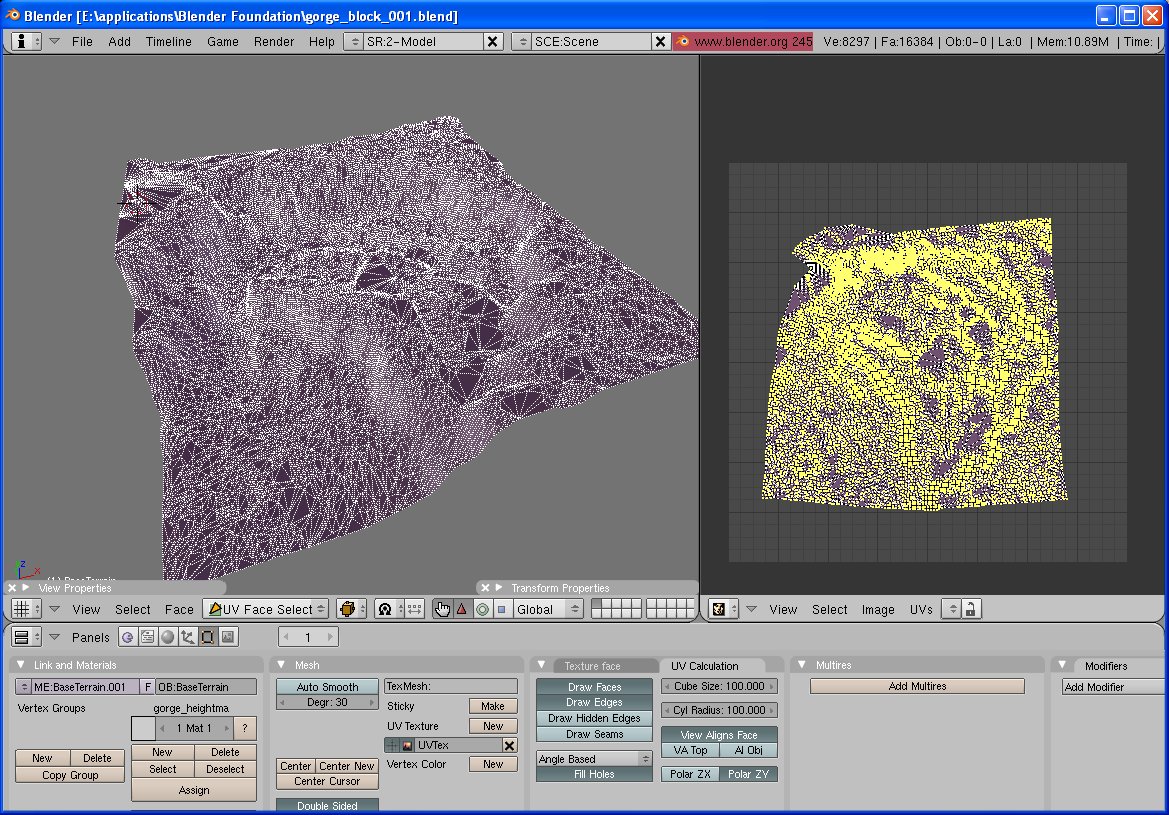
Task: Select the triangle translate manipulator icon
Action: (462, 609)
